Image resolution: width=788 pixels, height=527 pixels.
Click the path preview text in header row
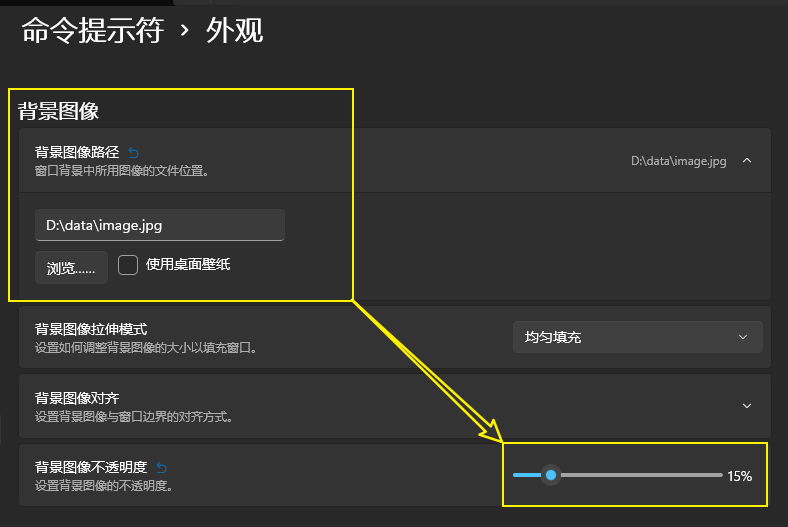(x=678, y=160)
